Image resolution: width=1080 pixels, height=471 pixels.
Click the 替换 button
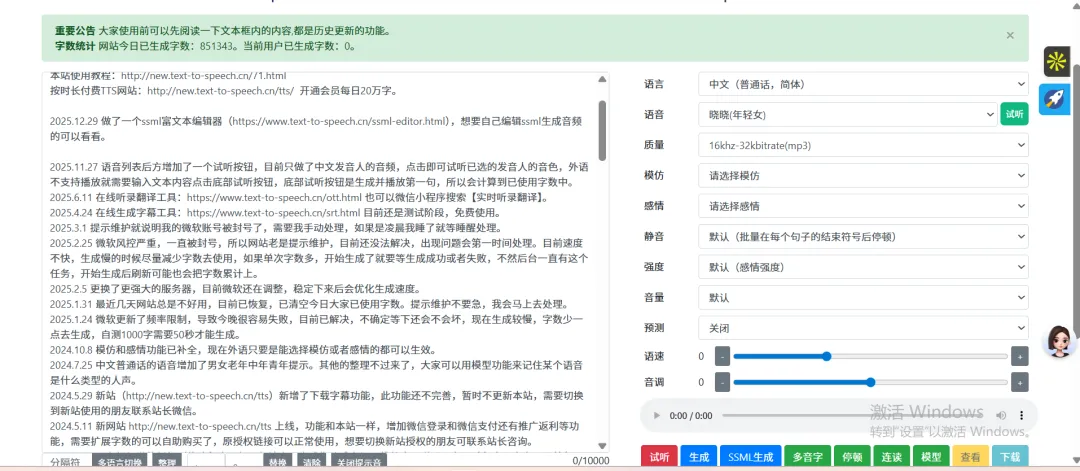tap(278, 462)
